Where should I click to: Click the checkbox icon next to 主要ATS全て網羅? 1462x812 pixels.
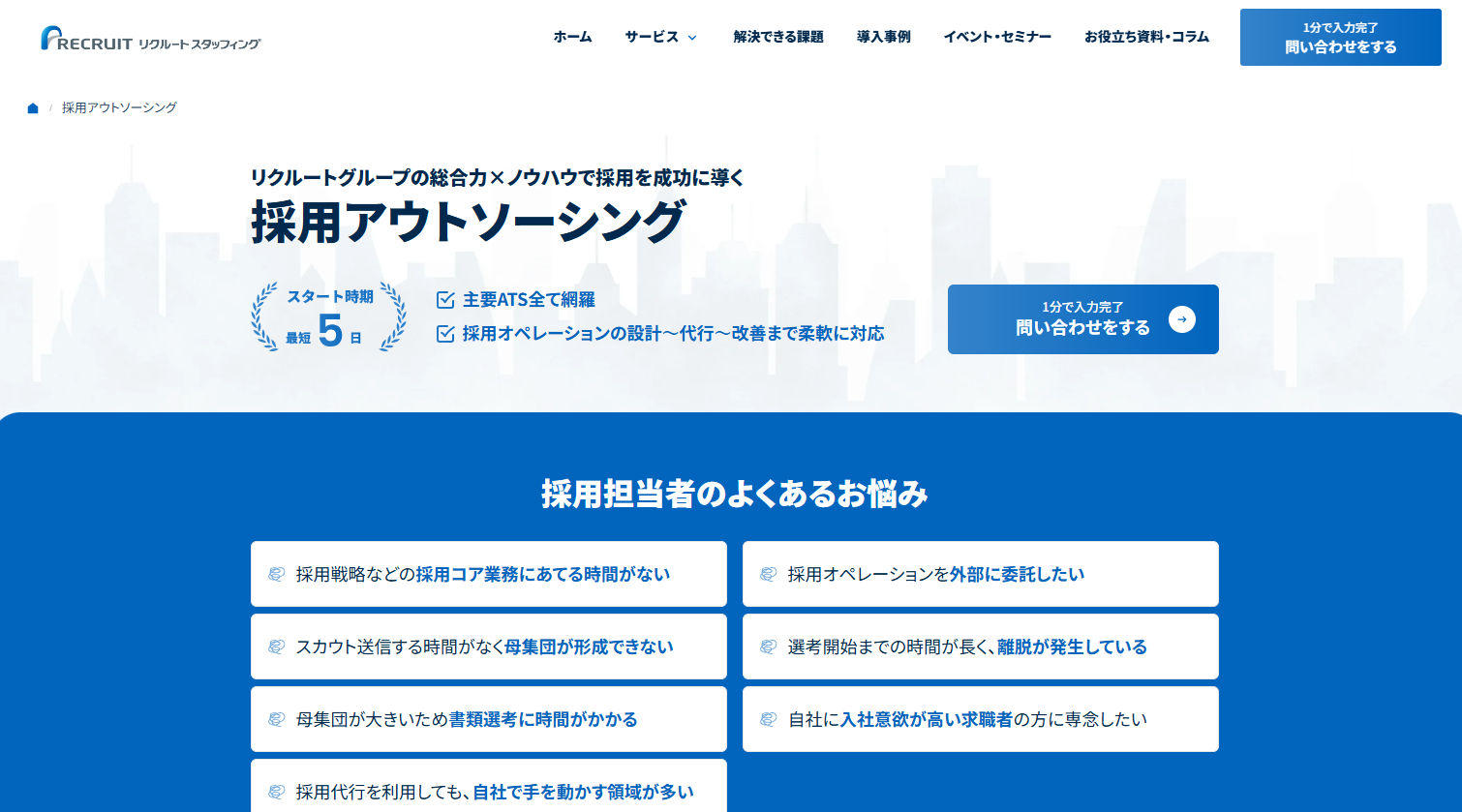[445, 300]
